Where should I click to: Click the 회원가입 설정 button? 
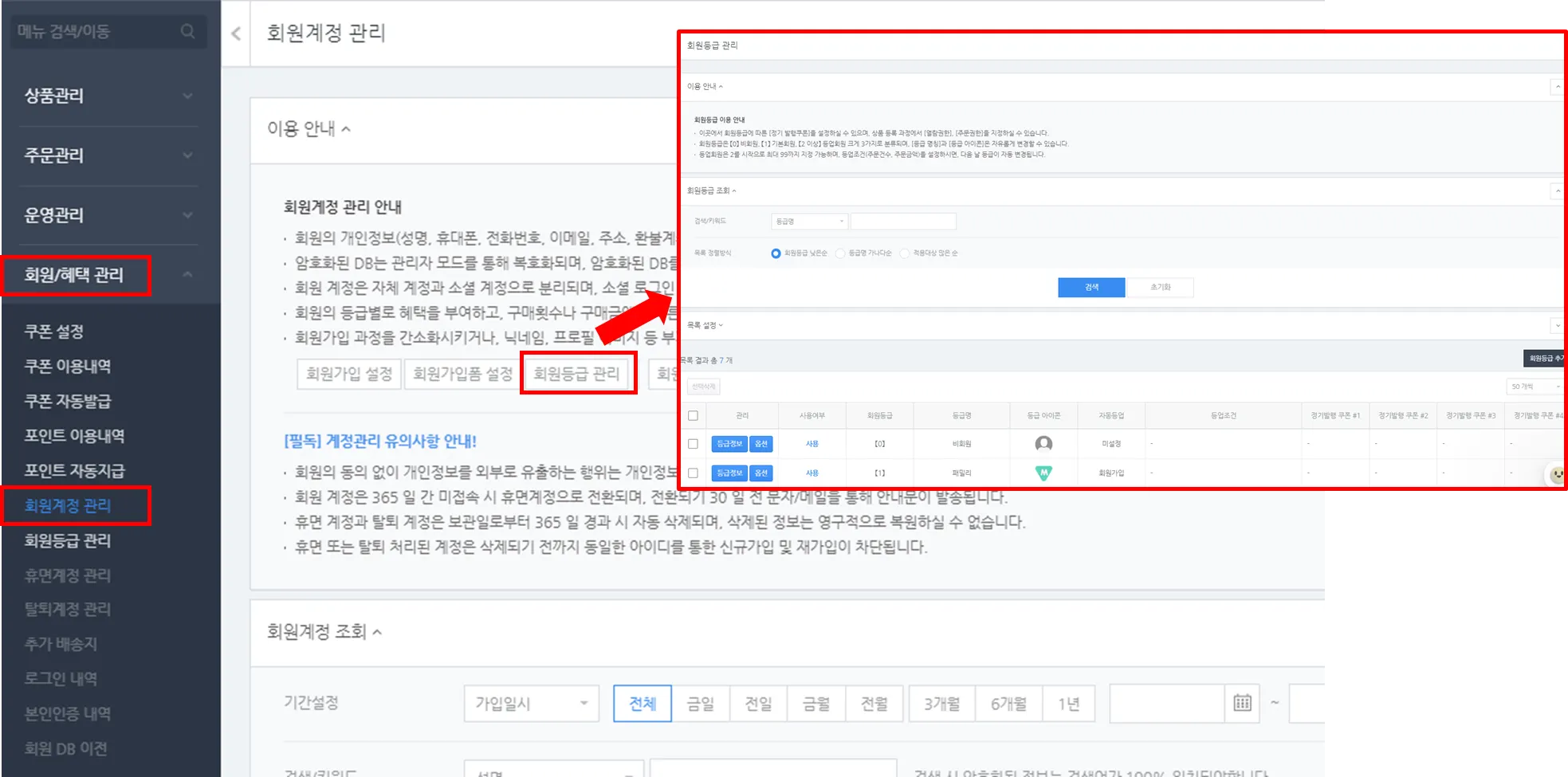coord(349,374)
